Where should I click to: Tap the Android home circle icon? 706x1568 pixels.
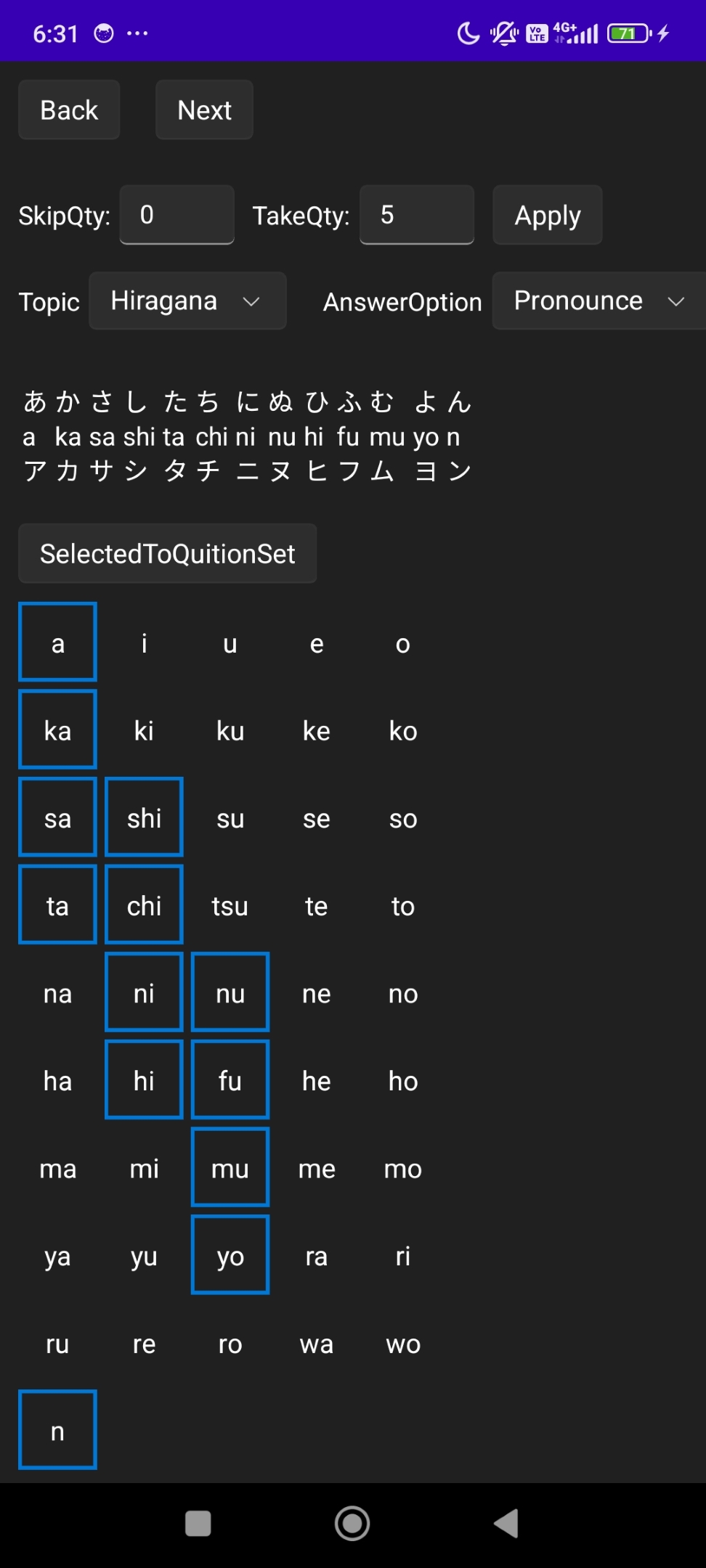(352, 1523)
